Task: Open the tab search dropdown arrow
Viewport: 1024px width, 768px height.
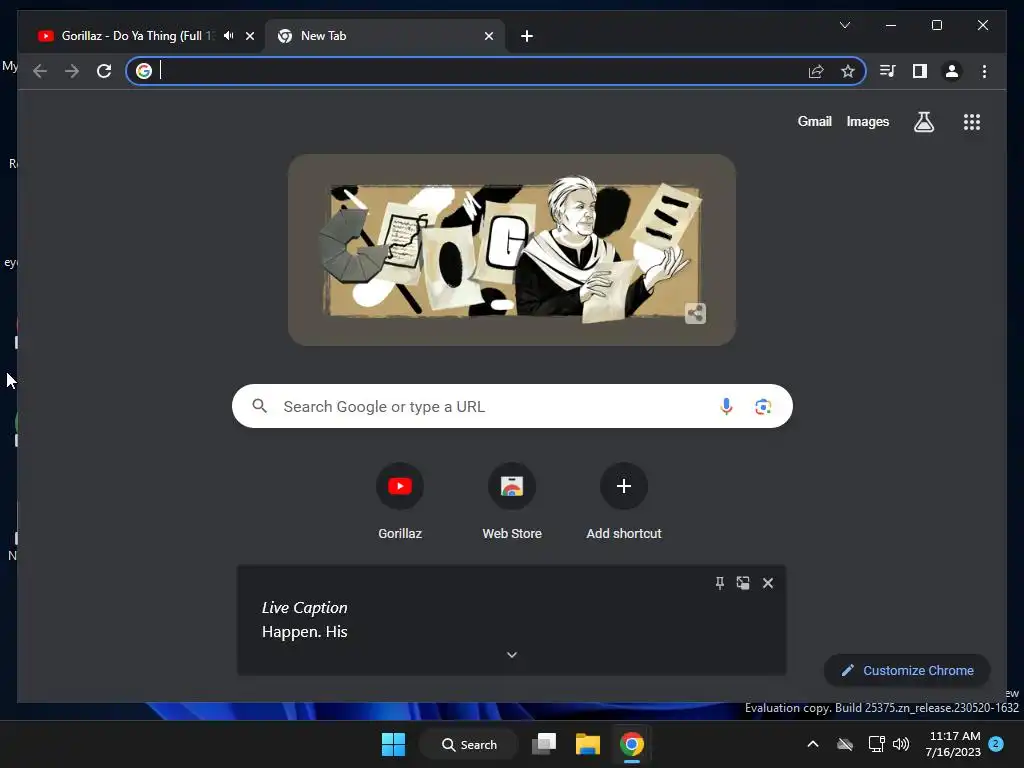Action: (844, 25)
